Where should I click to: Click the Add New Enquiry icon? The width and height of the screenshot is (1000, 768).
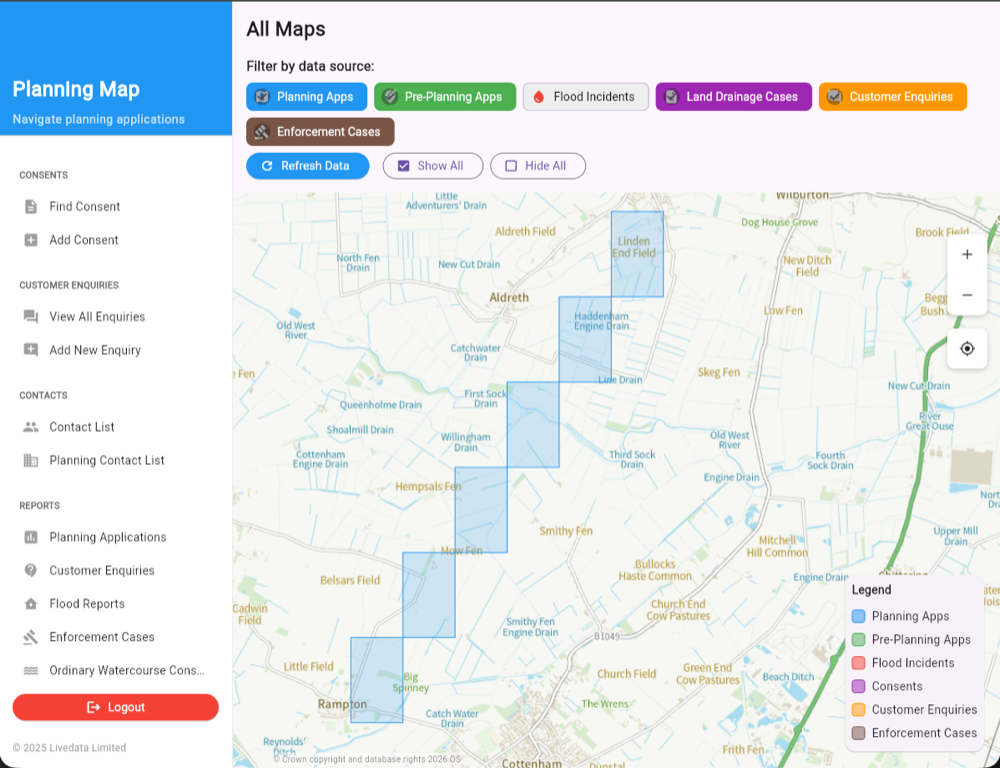click(x=31, y=350)
